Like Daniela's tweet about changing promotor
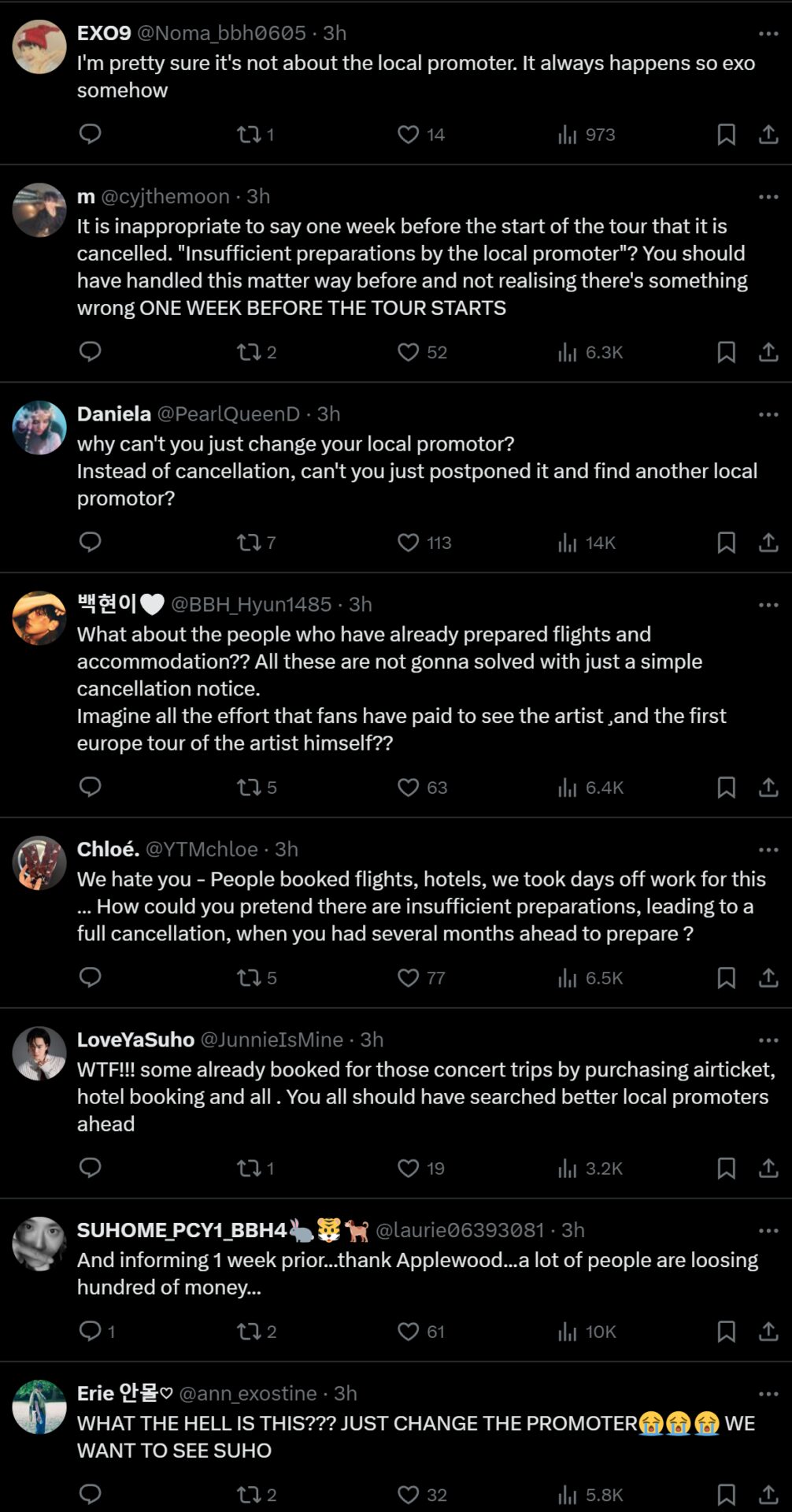Screen dimensions: 792x1512 click(408, 543)
